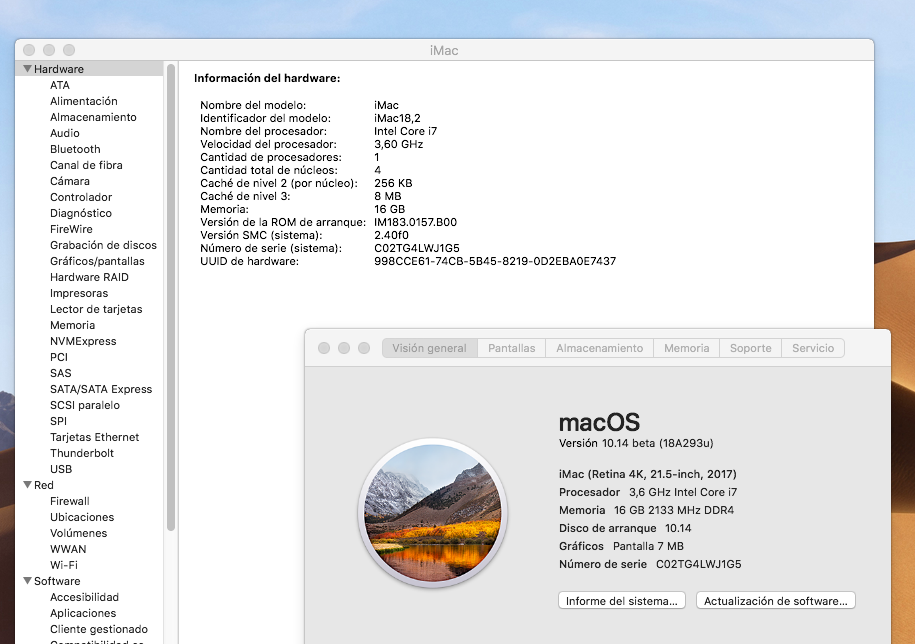This screenshot has height=644, width=915.
Task: Click the boot ROM version IM183.0157.B00
Action: (x=415, y=222)
